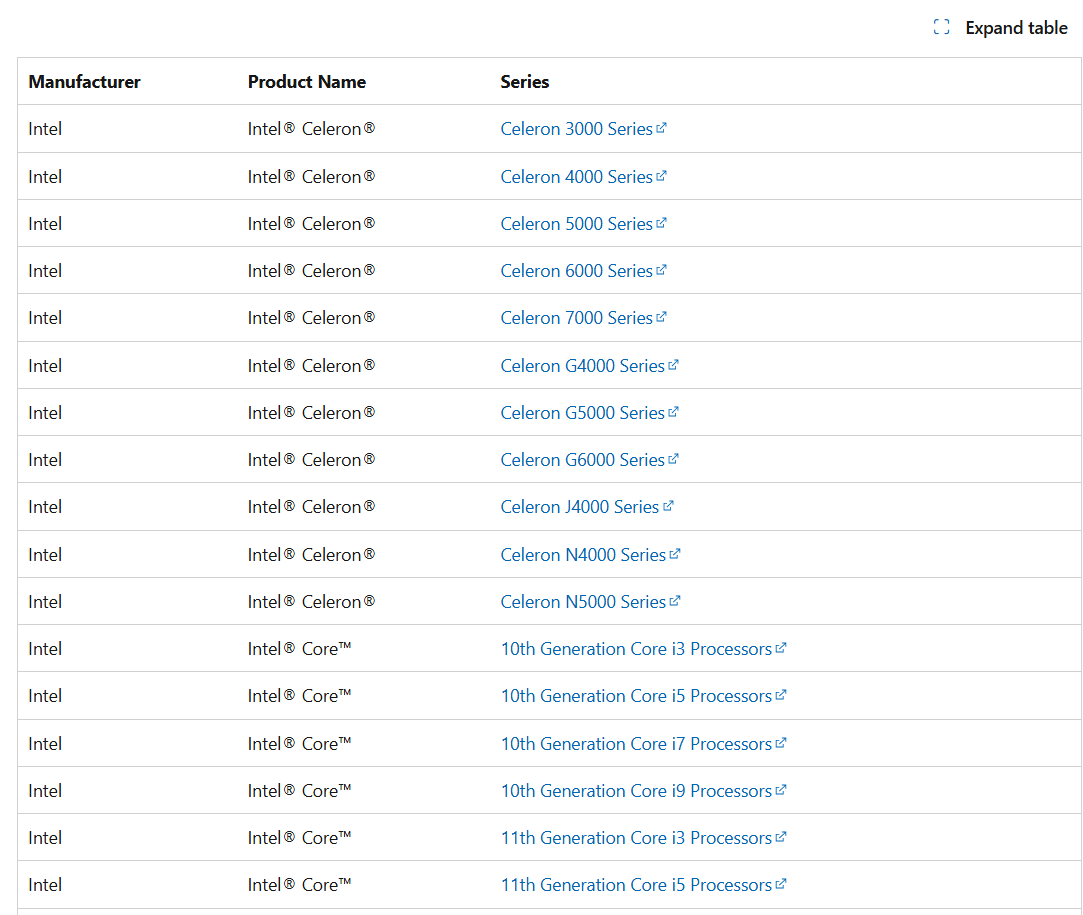Click external link icon after Celeron 5000 Series
Image resolution: width=1083 pixels, height=915 pixels.
(x=661, y=223)
